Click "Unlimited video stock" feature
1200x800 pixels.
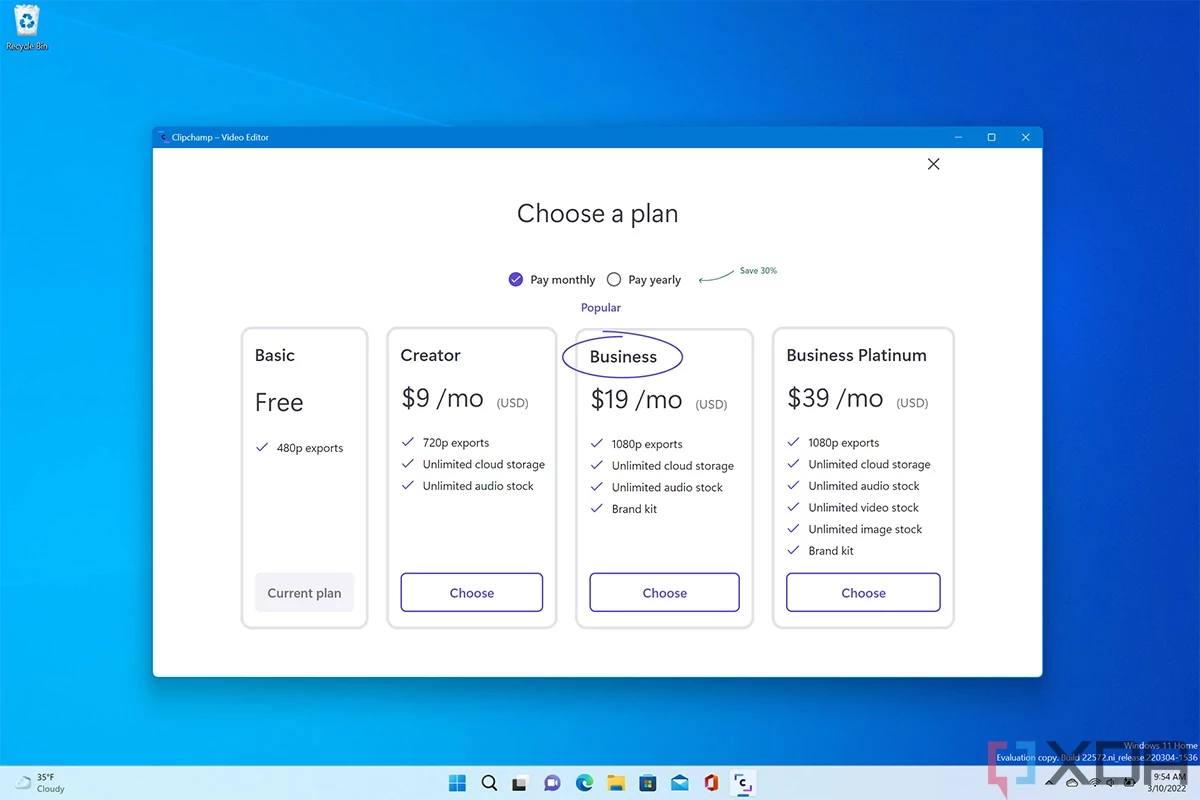(863, 508)
